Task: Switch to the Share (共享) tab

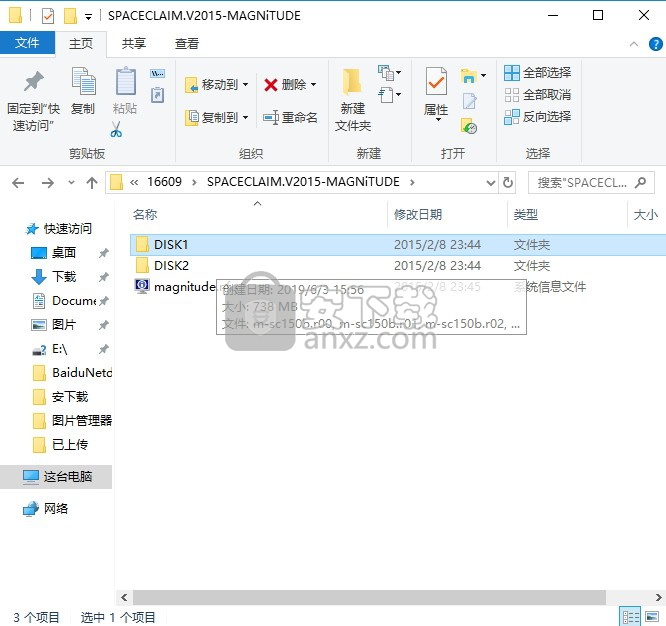Action: (x=133, y=44)
